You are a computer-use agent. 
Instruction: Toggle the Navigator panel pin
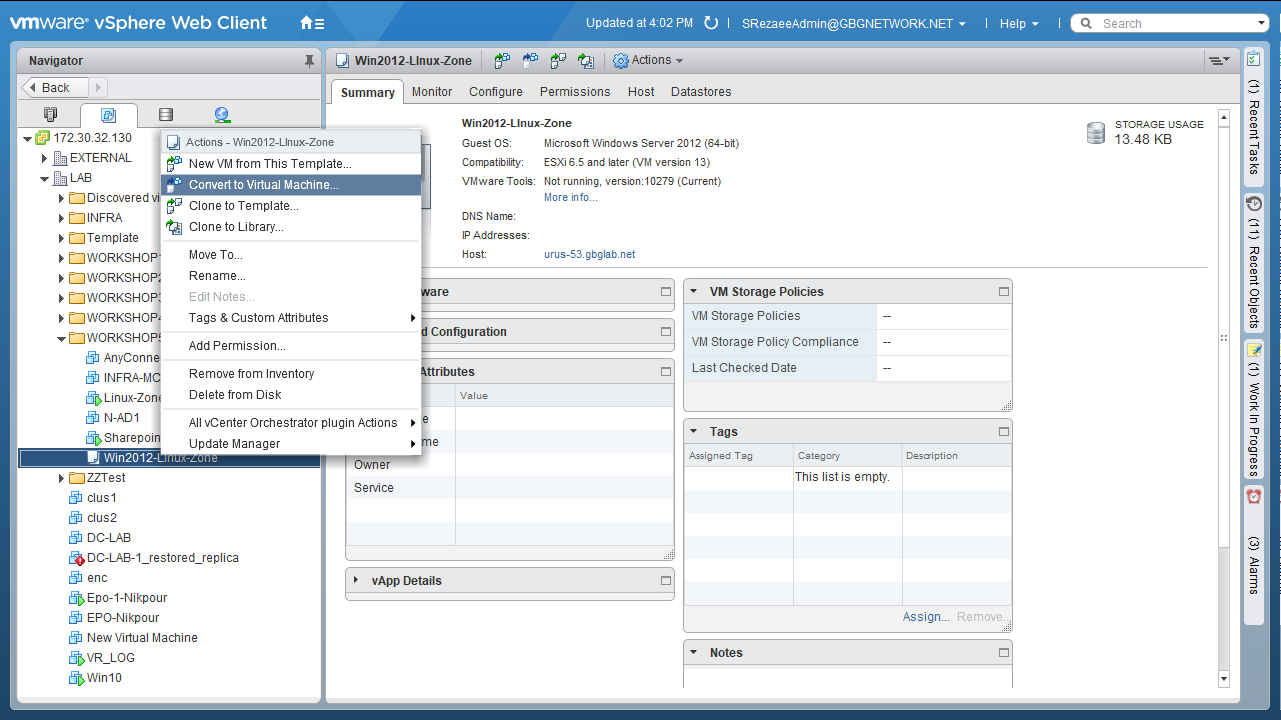[309, 61]
